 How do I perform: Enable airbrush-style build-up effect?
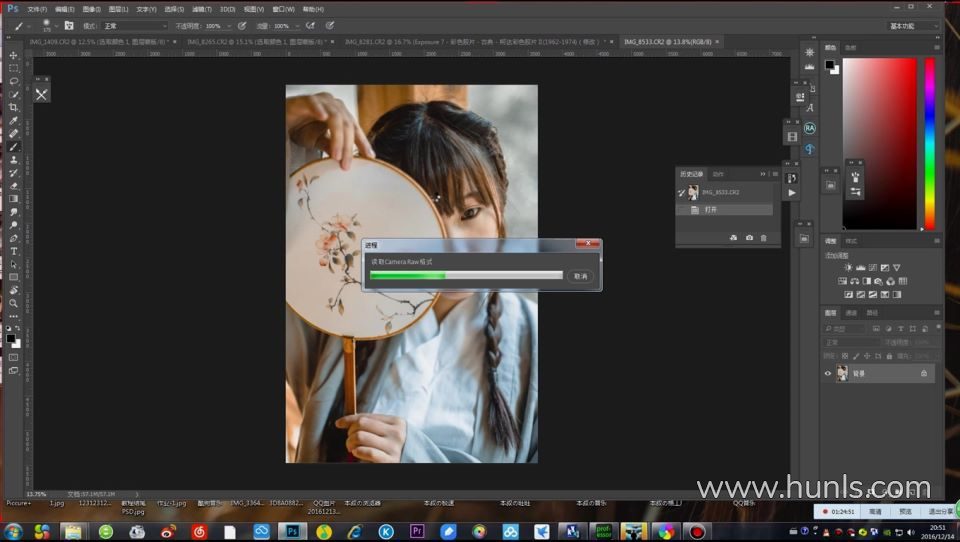(x=311, y=25)
